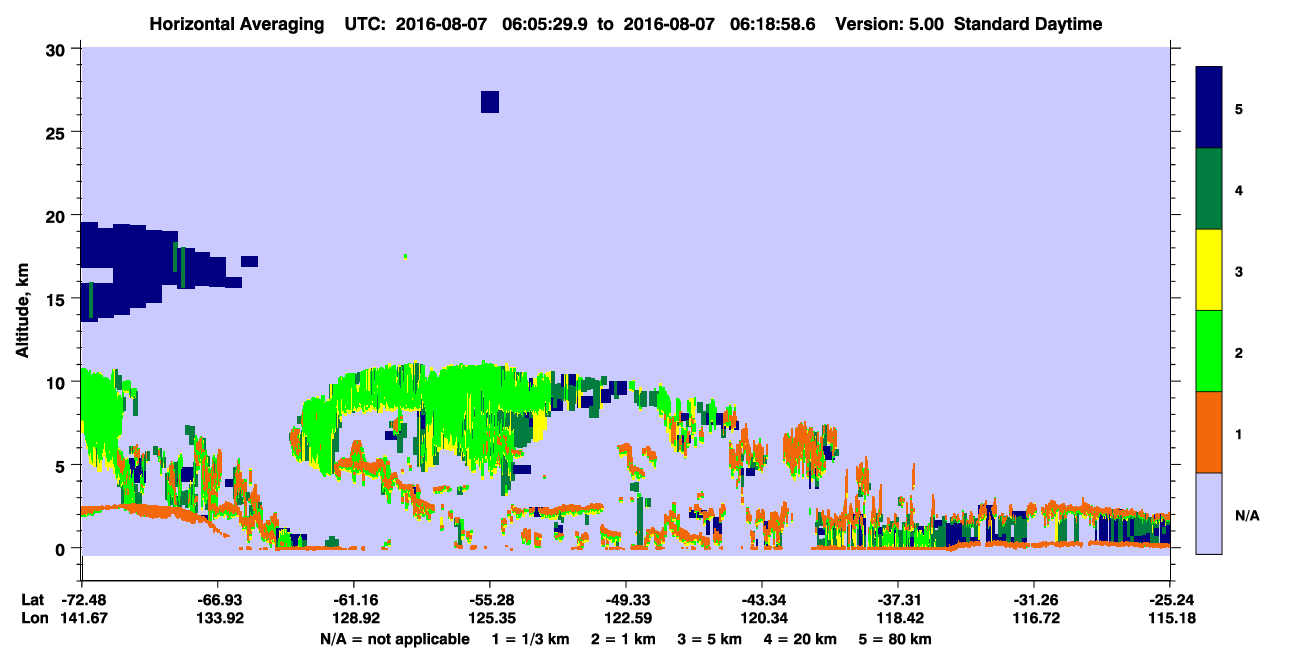Click the 'Lon' row label

click(x=33, y=618)
